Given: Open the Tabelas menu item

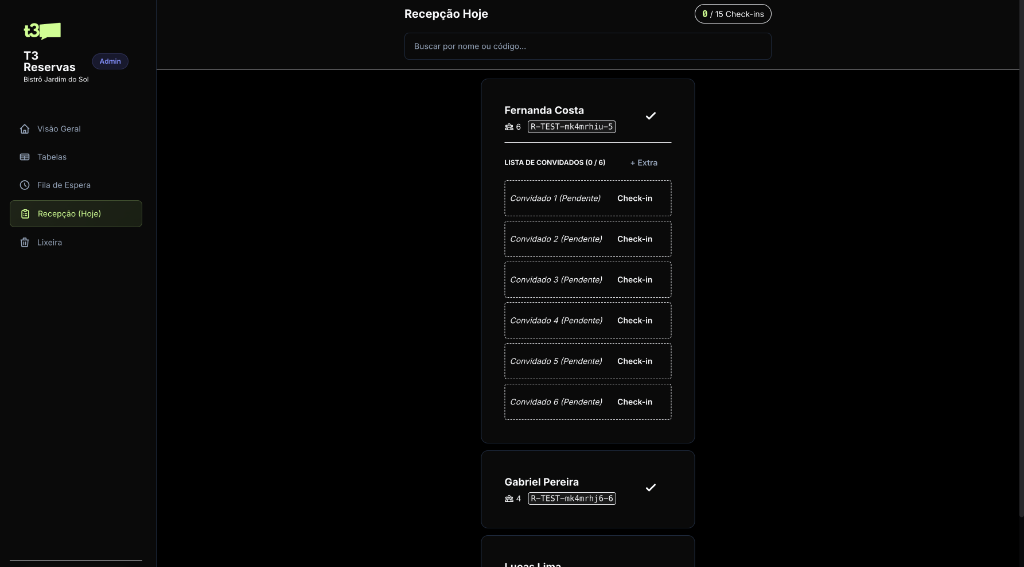Looking at the screenshot, I should pos(52,157).
